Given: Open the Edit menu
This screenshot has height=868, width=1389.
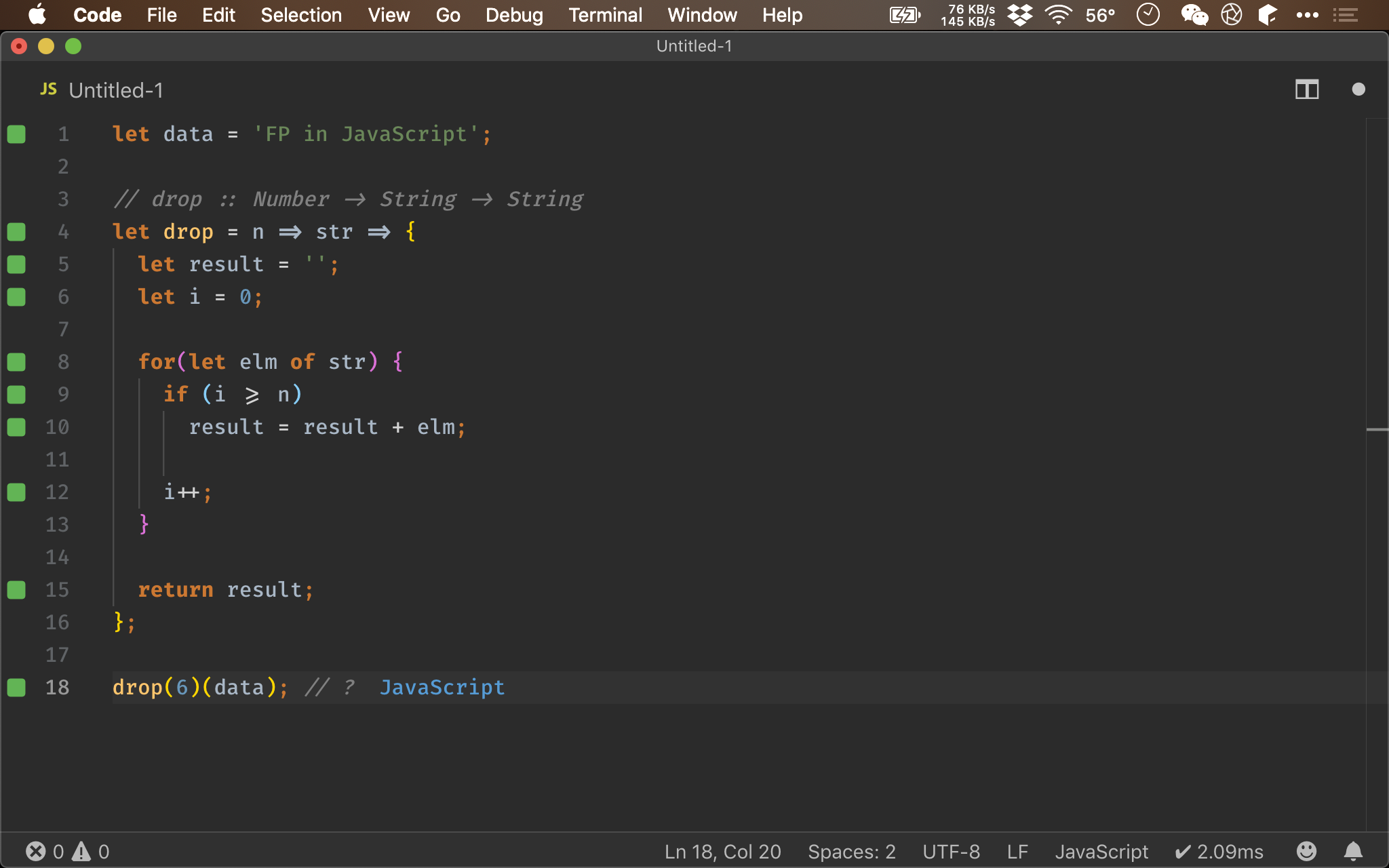Looking at the screenshot, I should click(218, 14).
